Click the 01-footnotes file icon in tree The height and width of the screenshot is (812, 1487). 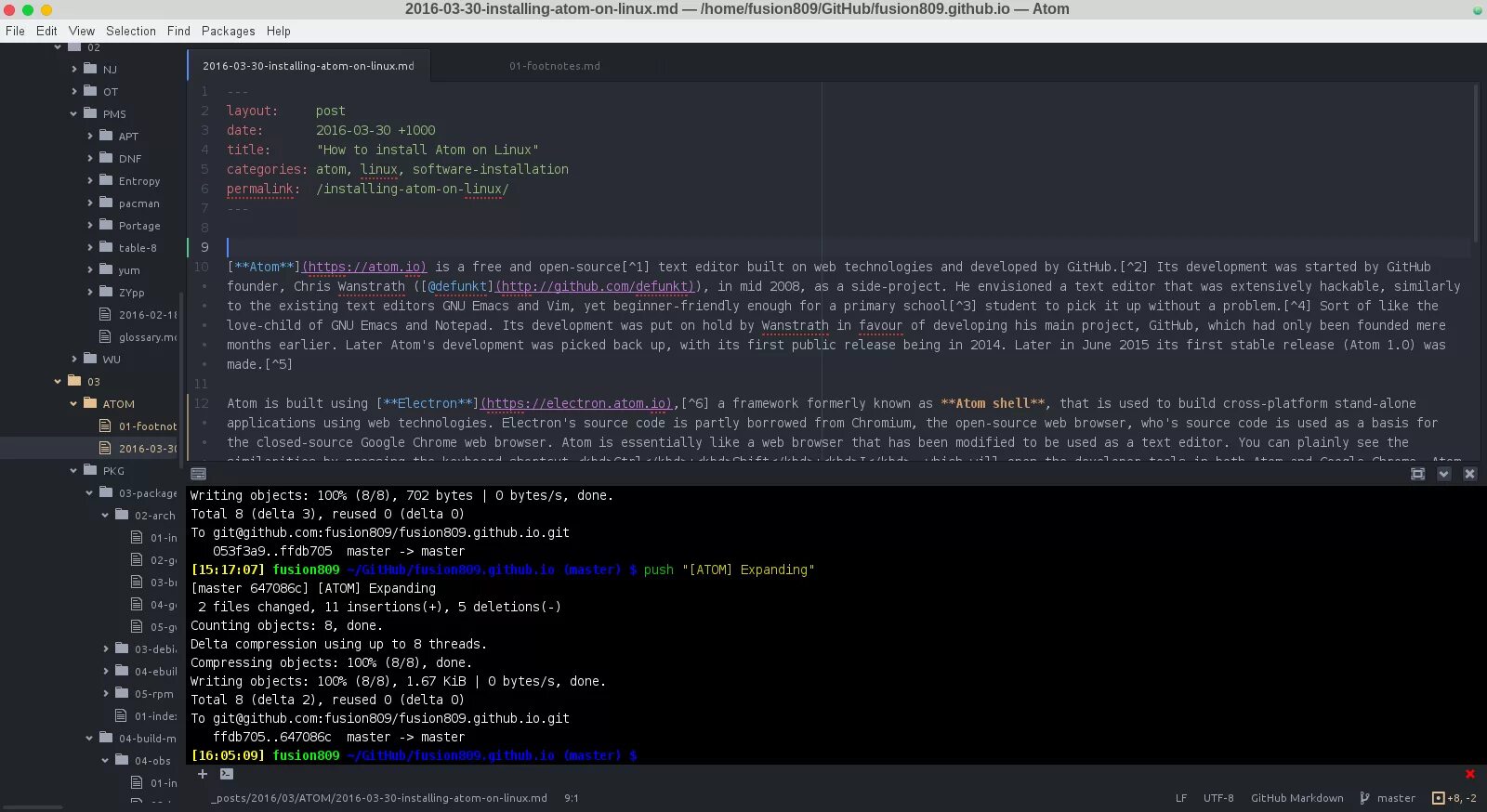coord(105,426)
